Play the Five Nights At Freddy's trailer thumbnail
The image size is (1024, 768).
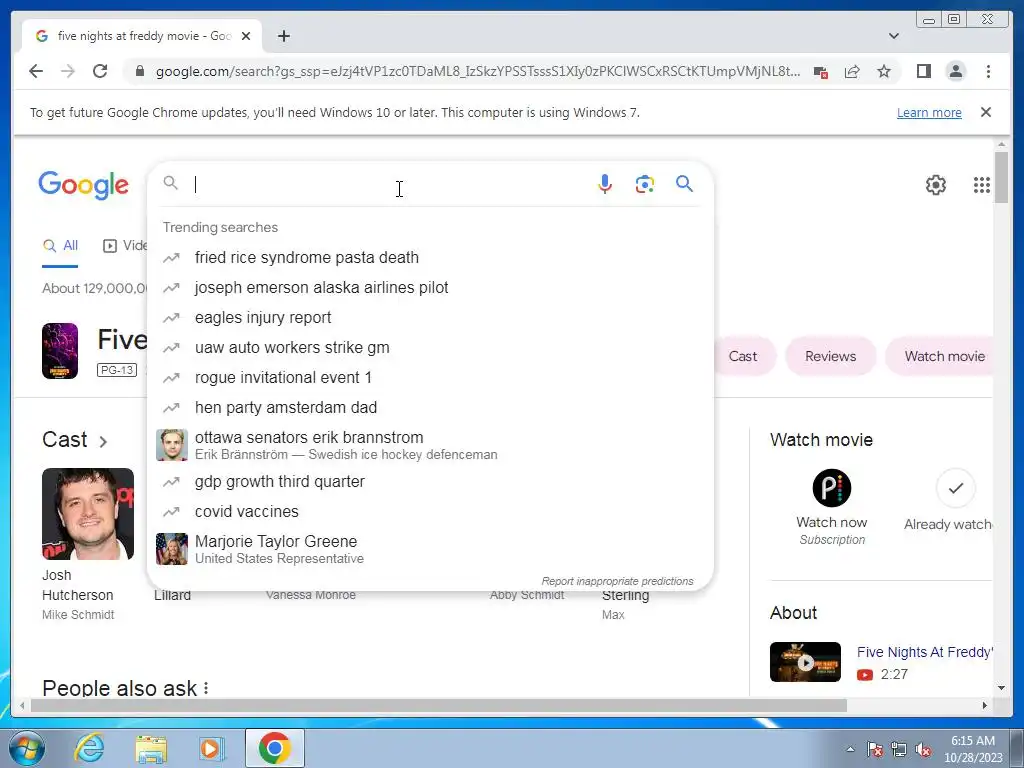(805, 662)
